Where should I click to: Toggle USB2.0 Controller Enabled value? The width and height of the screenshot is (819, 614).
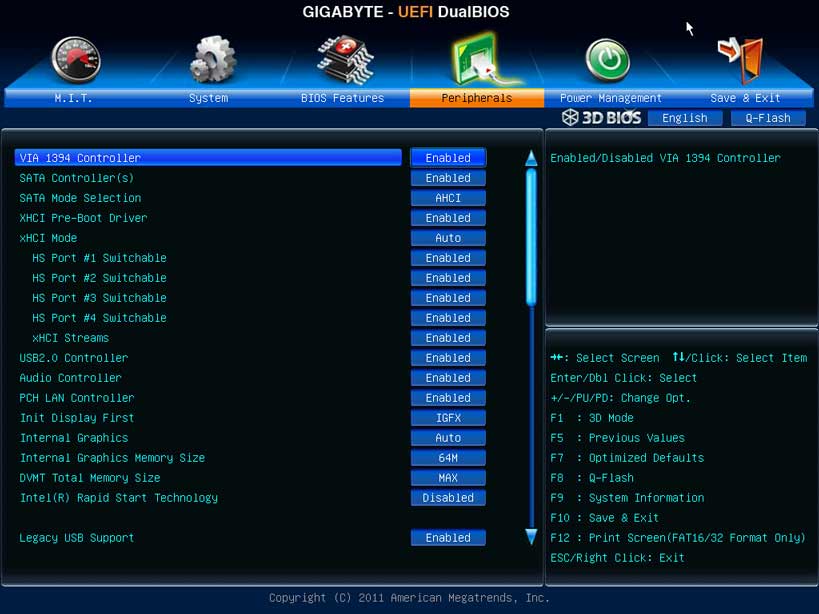coord(448,358)
